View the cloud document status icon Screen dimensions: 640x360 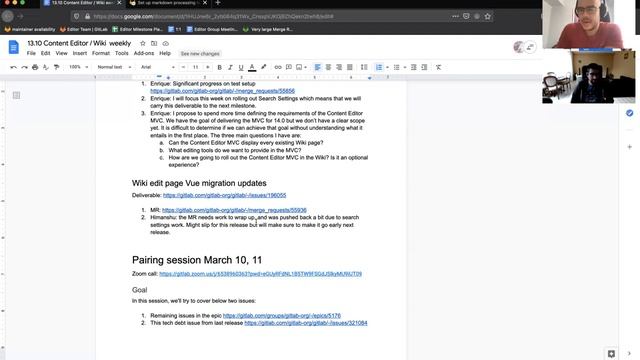165,43
